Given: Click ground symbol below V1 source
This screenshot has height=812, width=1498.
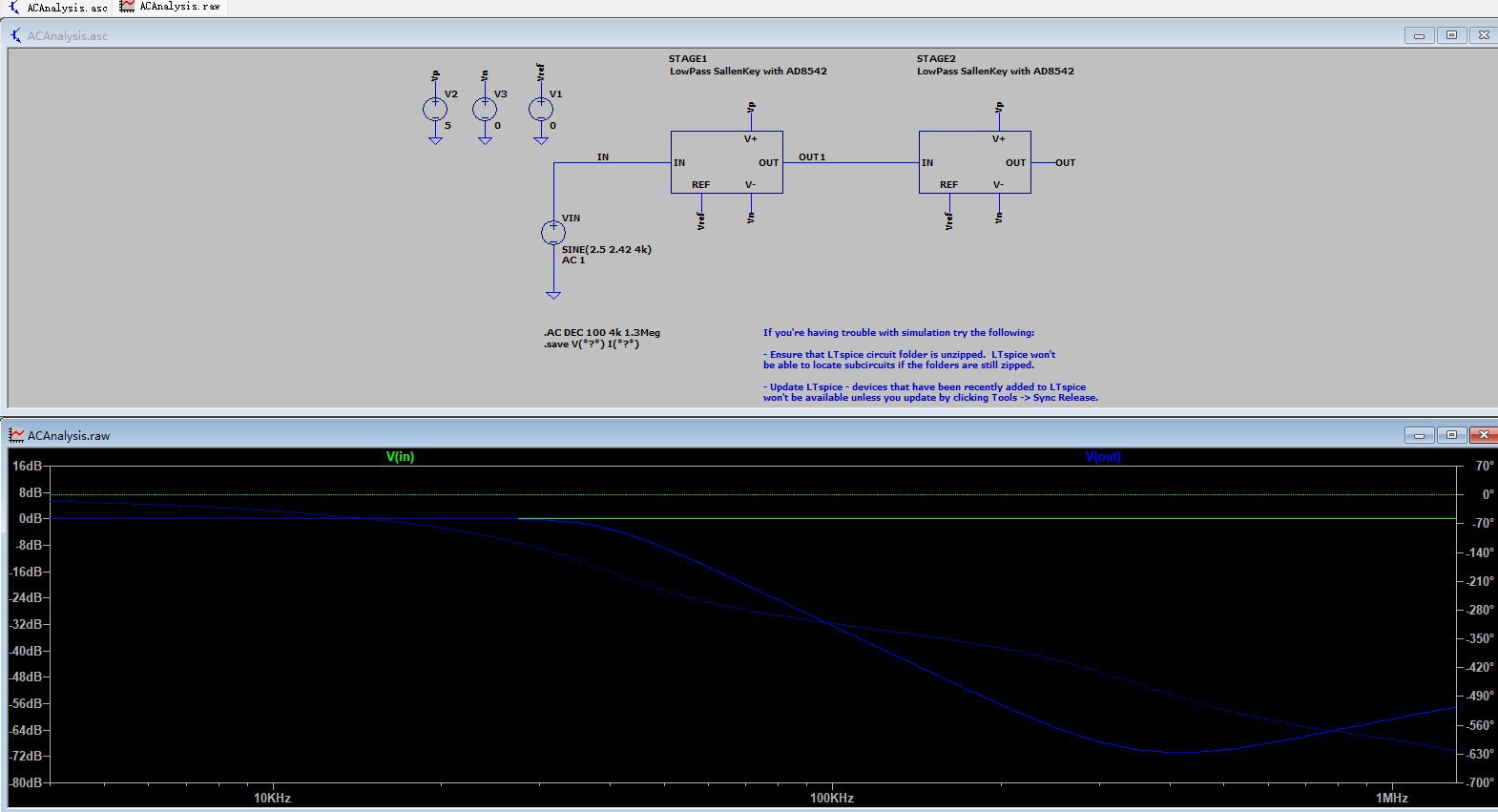Looking at the screenshot, I should click(541, 140).
